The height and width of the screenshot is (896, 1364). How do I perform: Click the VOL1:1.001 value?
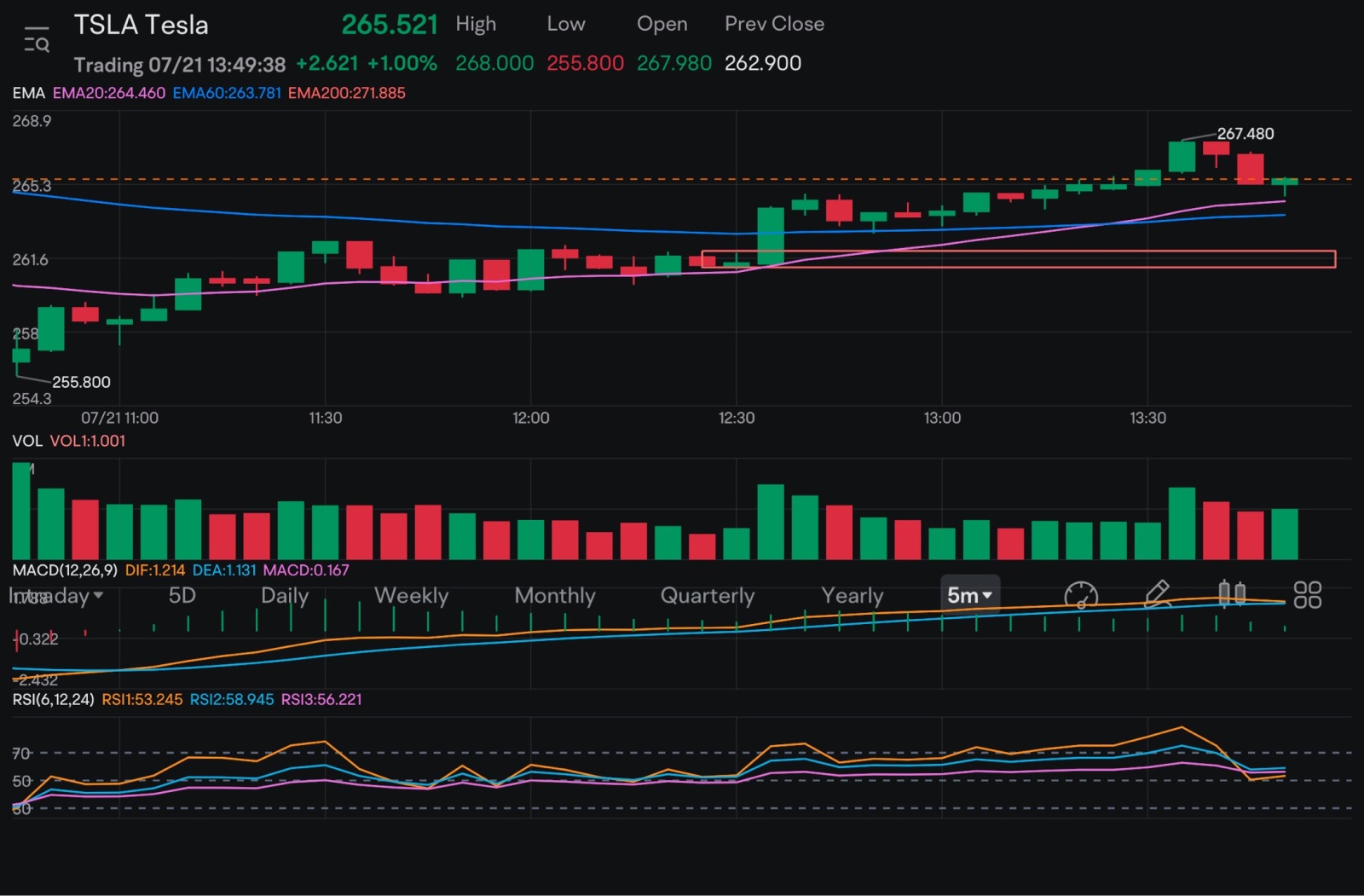click(88, 441)
